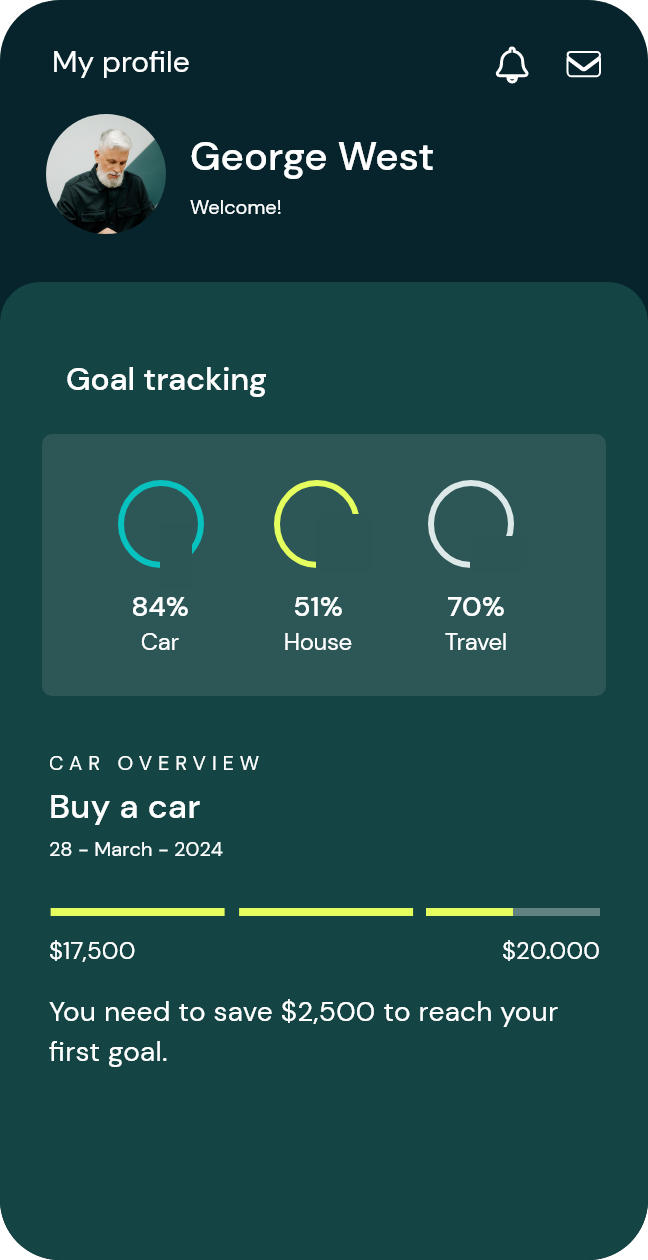Open the House goal label
Image resolution: width=648 pixels, height=1260 pixels.
tap(318, 642)
